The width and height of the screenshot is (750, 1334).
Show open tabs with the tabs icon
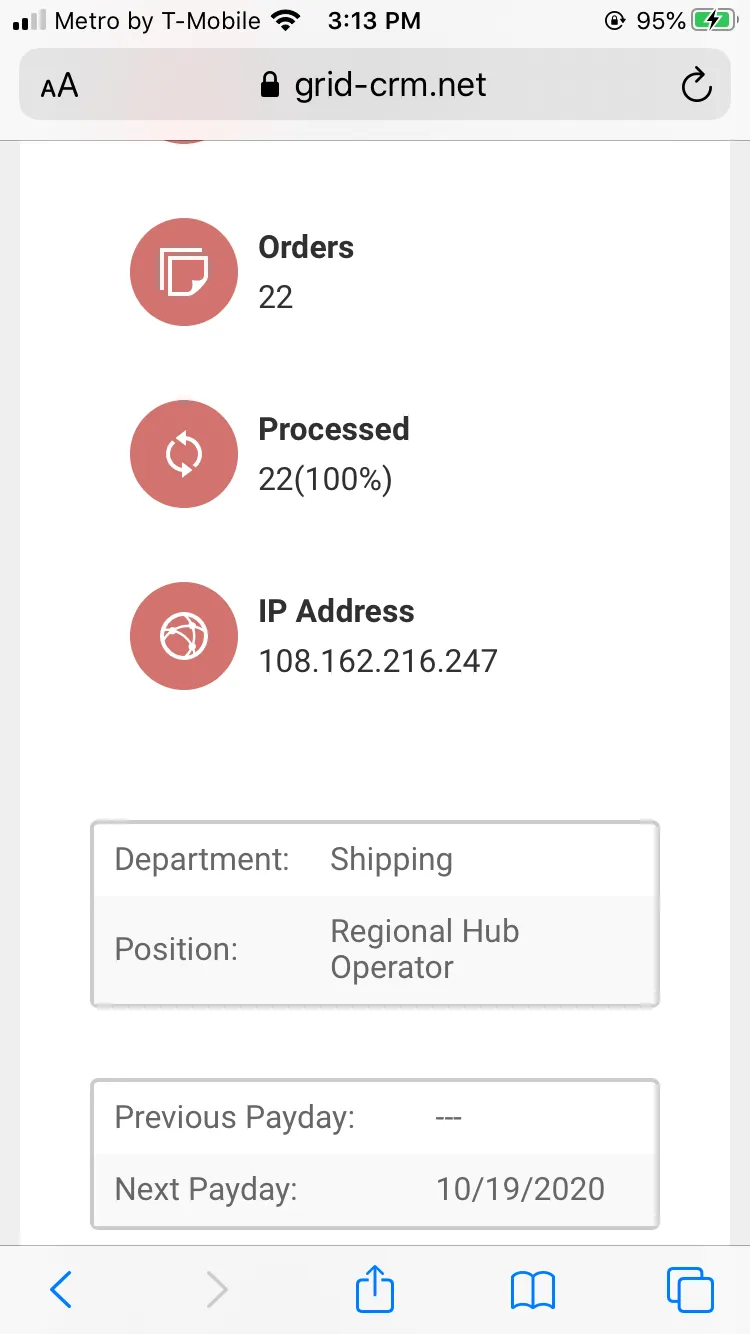coord(690,1290)
